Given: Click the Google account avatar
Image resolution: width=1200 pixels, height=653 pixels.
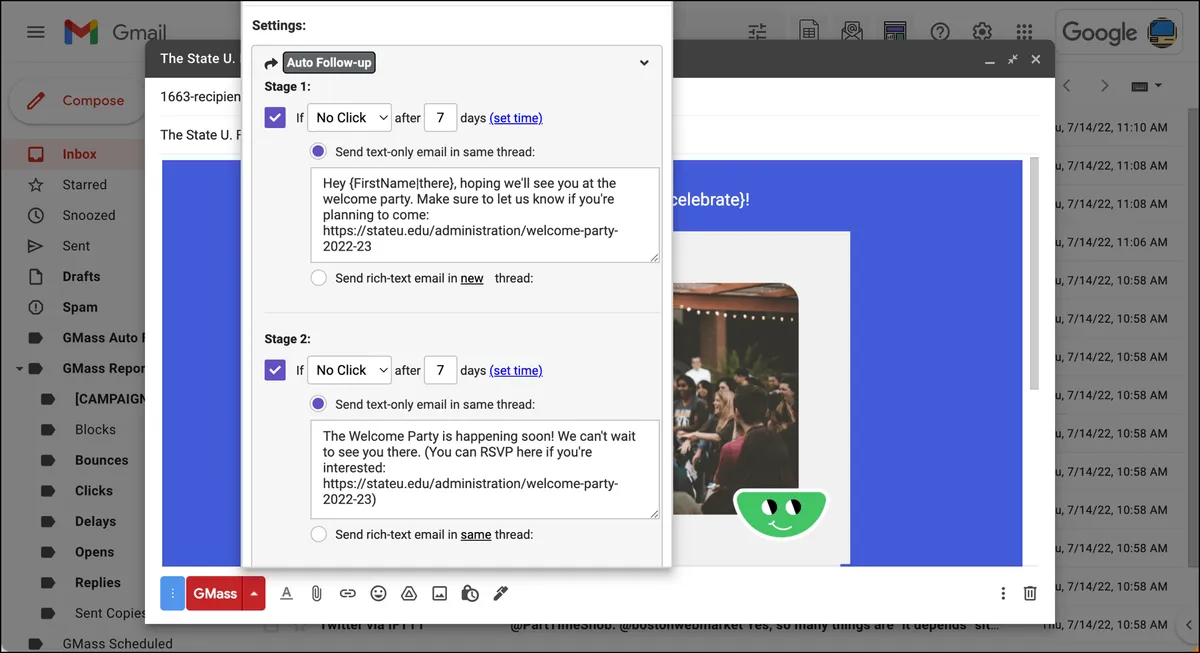Looking at the screenshot, I should coord(1162,32).
